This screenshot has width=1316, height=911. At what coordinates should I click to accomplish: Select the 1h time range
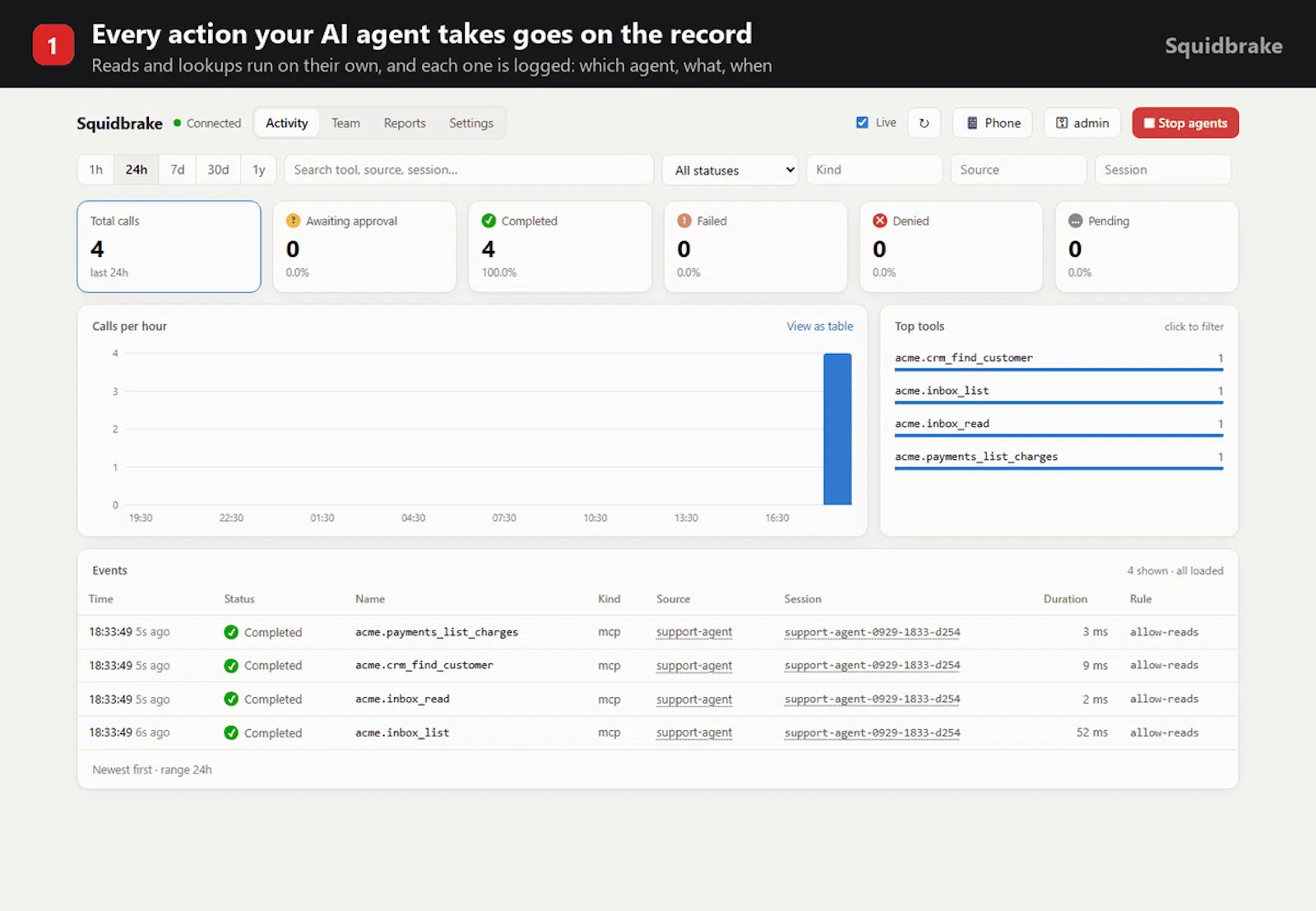pyautogui.click(x=96, y=170)
